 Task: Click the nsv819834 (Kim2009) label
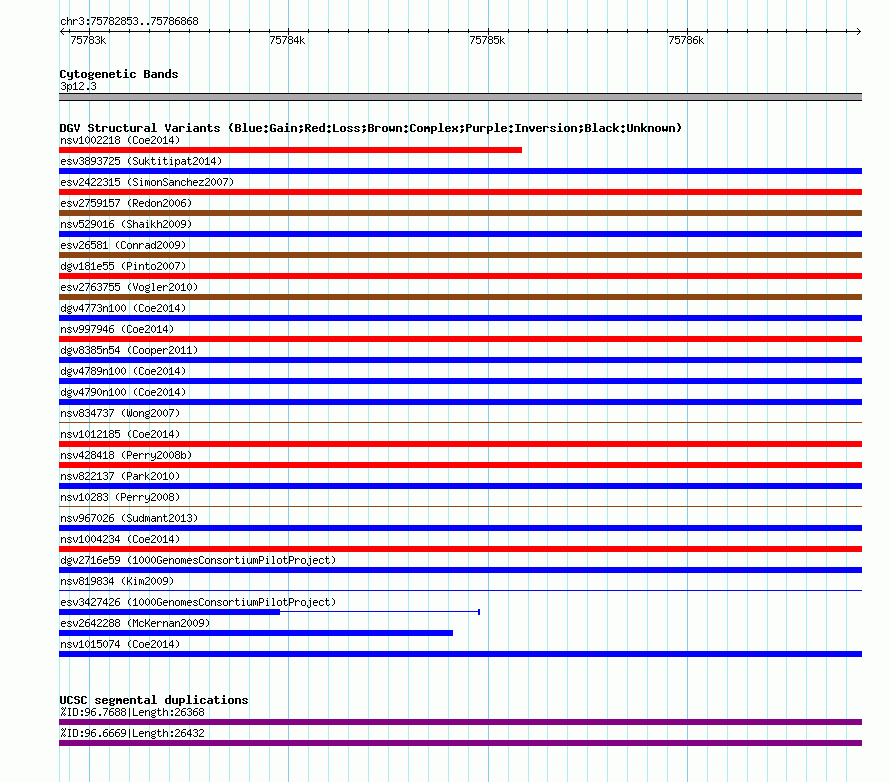click(x=117, y=581)
